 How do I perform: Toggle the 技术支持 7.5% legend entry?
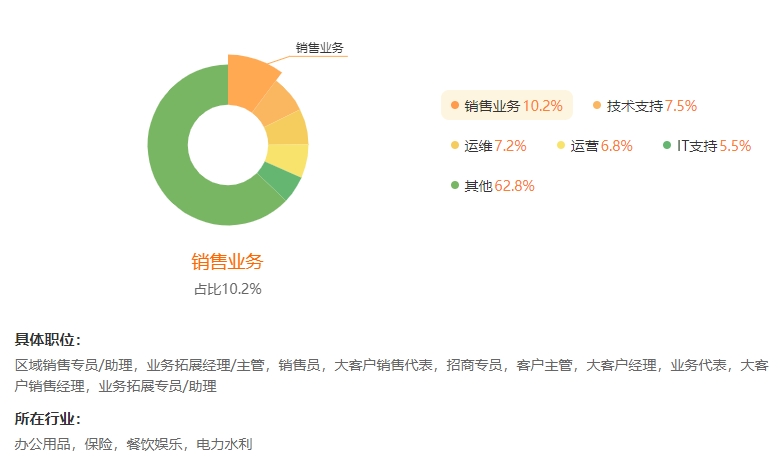pyautogui.click(x=650, y=105)
